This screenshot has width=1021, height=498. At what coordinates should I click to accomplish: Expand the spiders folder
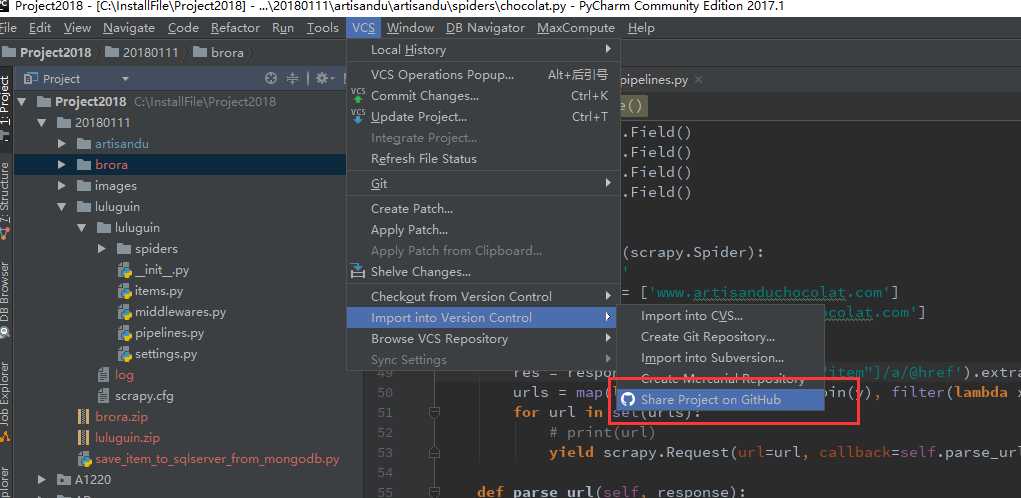tap(102, 249)
